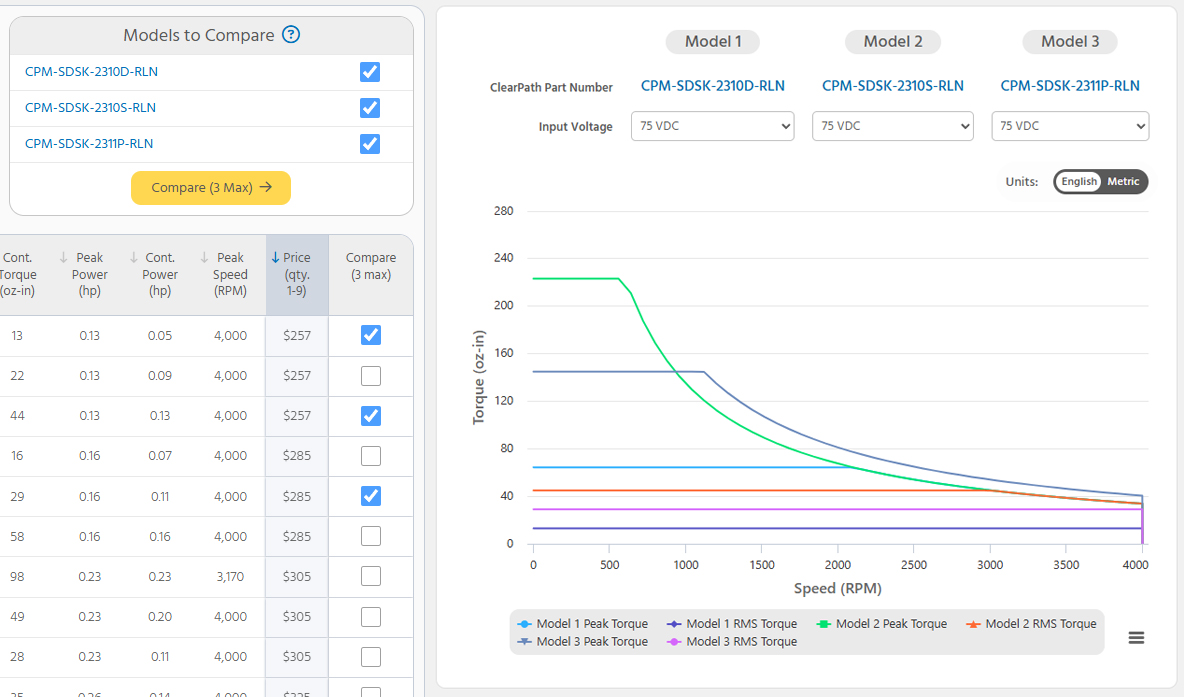Open Model 2 Input Voltage dropdown

tap(892, 126)
